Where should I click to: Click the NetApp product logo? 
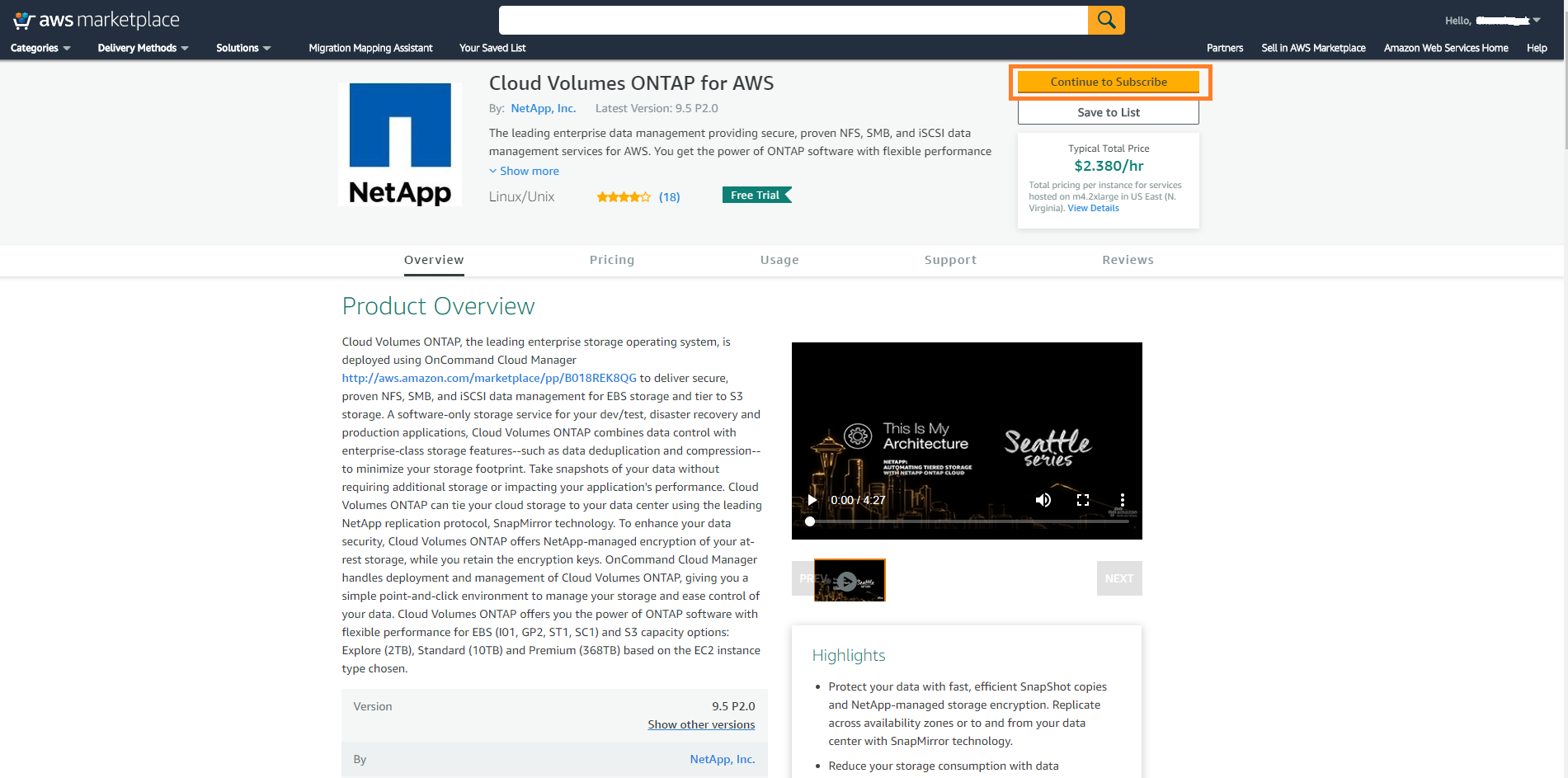pos(400,144)
